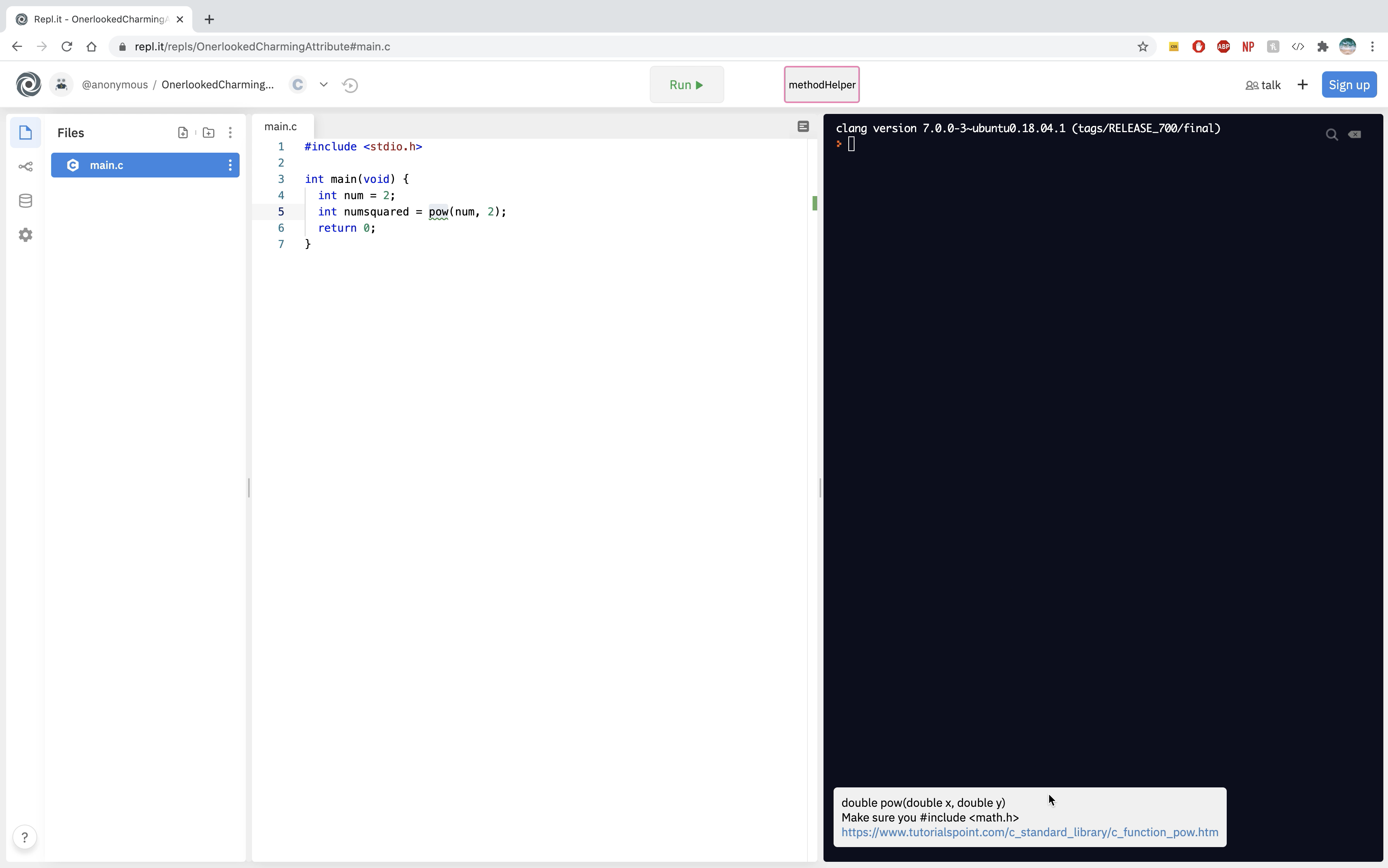This screenshot has height=868, width=1388.
Task: Open the tutorialspoint pow function link
Action: 1029,832
